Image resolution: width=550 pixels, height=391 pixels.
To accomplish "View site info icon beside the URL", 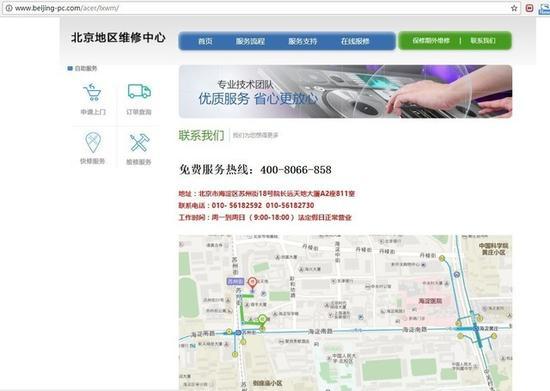I will (x=9, y=8).
